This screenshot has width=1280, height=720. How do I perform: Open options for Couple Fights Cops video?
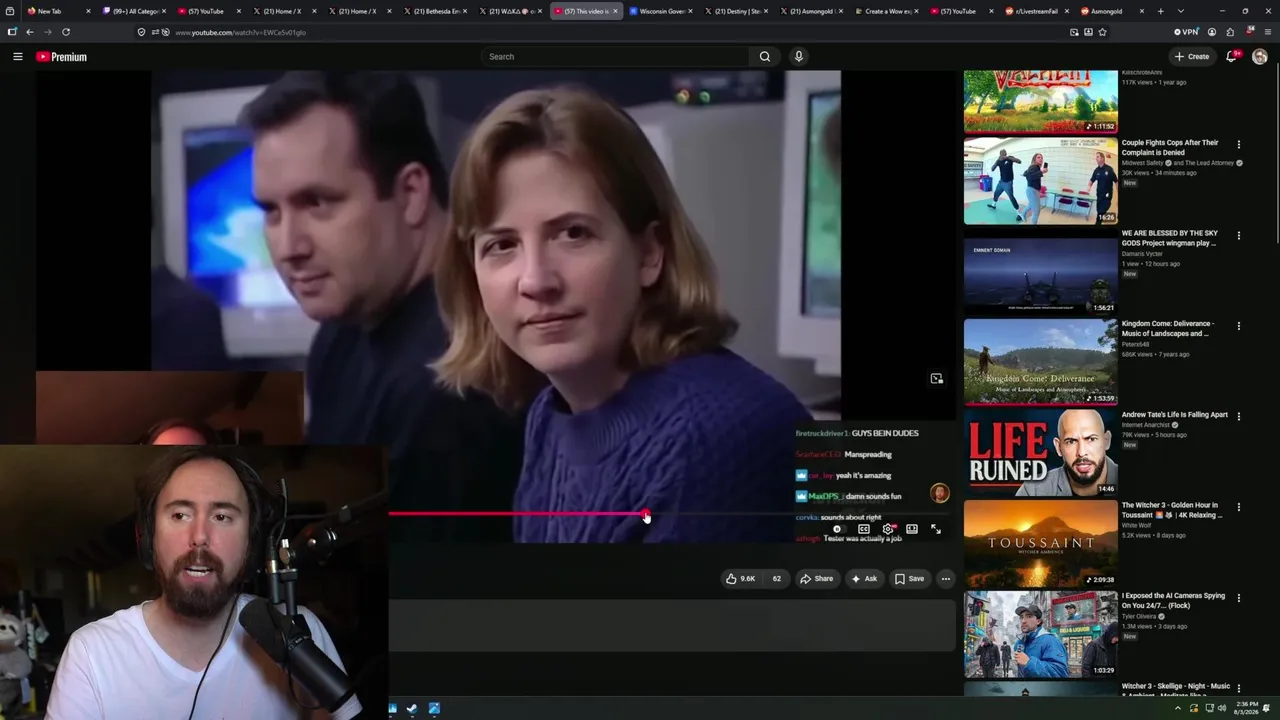pos(1239,145)
